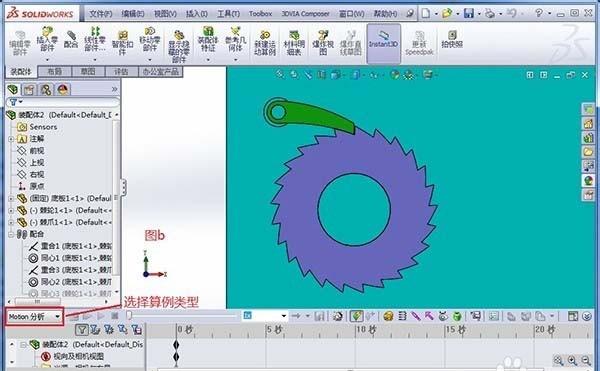Viewport: 600px width, 371px height.
Task: Click the Save icon in title toolbar
Action: [x=469, y=13]
